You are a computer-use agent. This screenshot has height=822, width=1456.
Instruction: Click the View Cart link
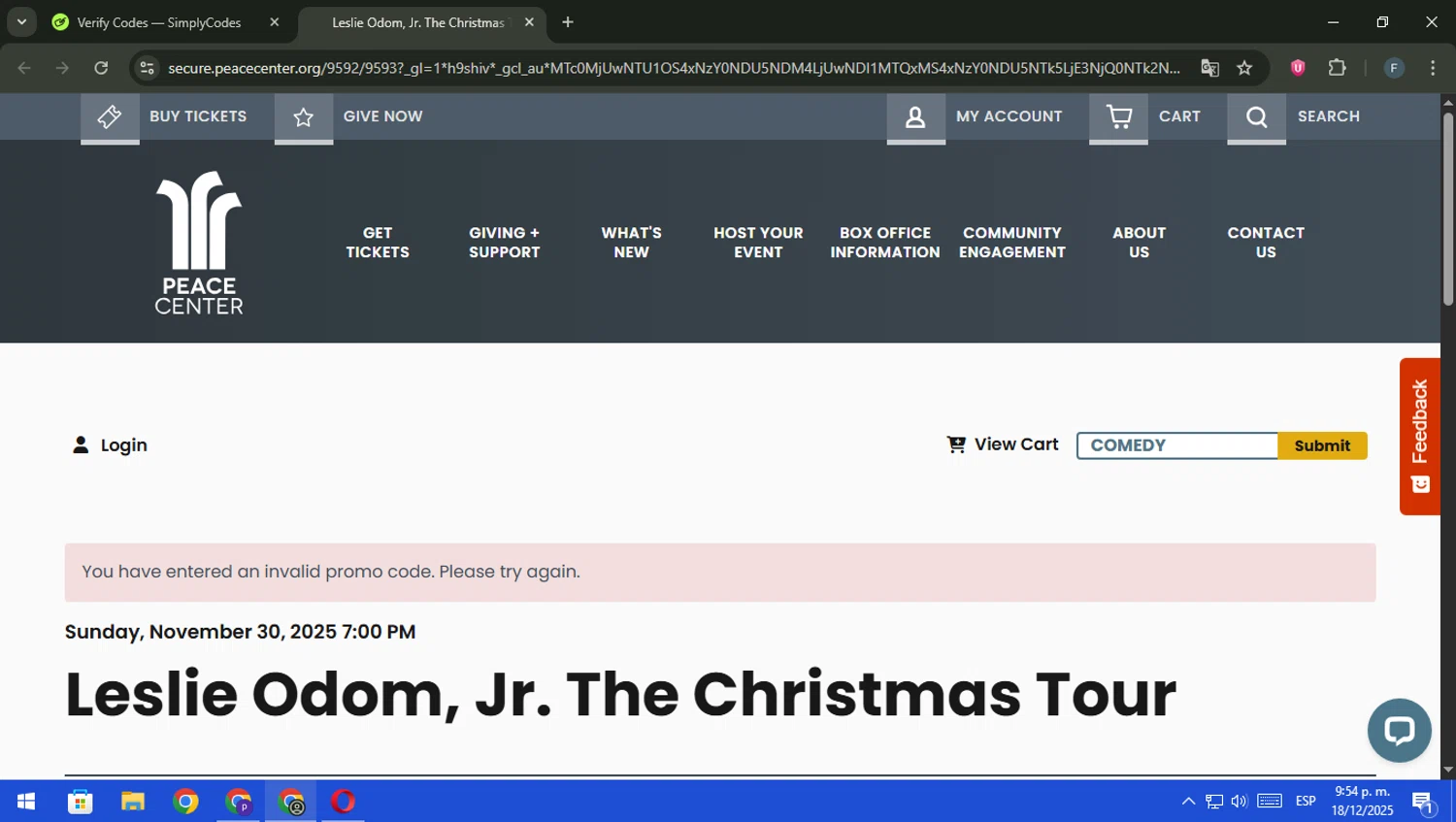pyautogui.click(x=1016, y=444)
